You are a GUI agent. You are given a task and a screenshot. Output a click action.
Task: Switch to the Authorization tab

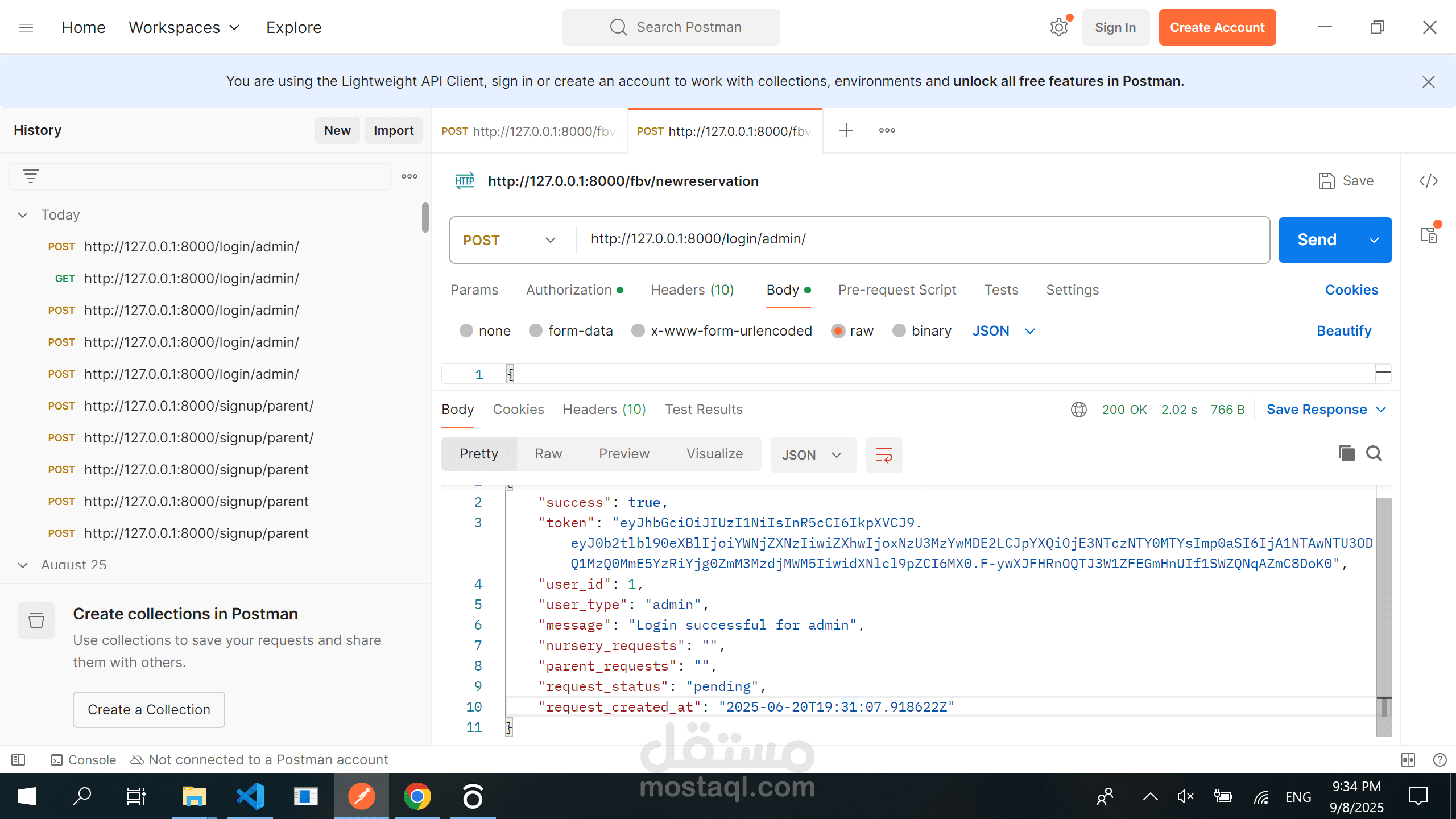574,290
